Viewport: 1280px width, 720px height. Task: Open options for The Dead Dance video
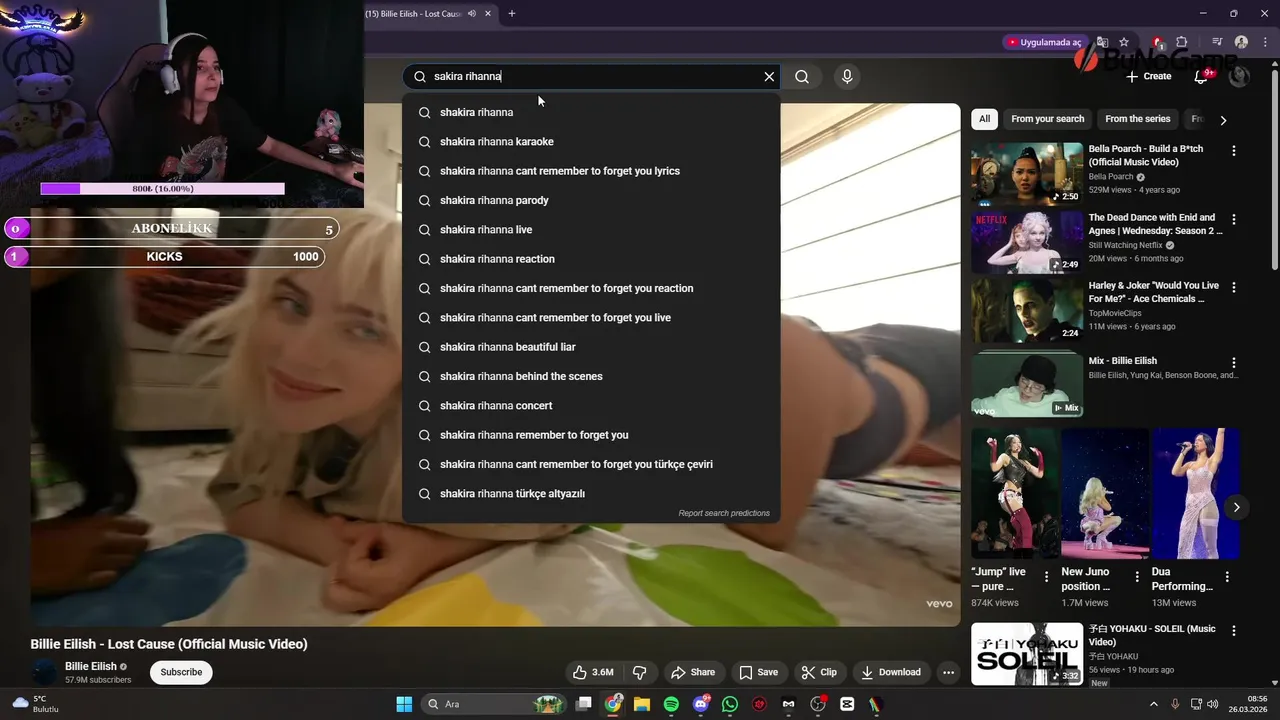coord(1234,219)
